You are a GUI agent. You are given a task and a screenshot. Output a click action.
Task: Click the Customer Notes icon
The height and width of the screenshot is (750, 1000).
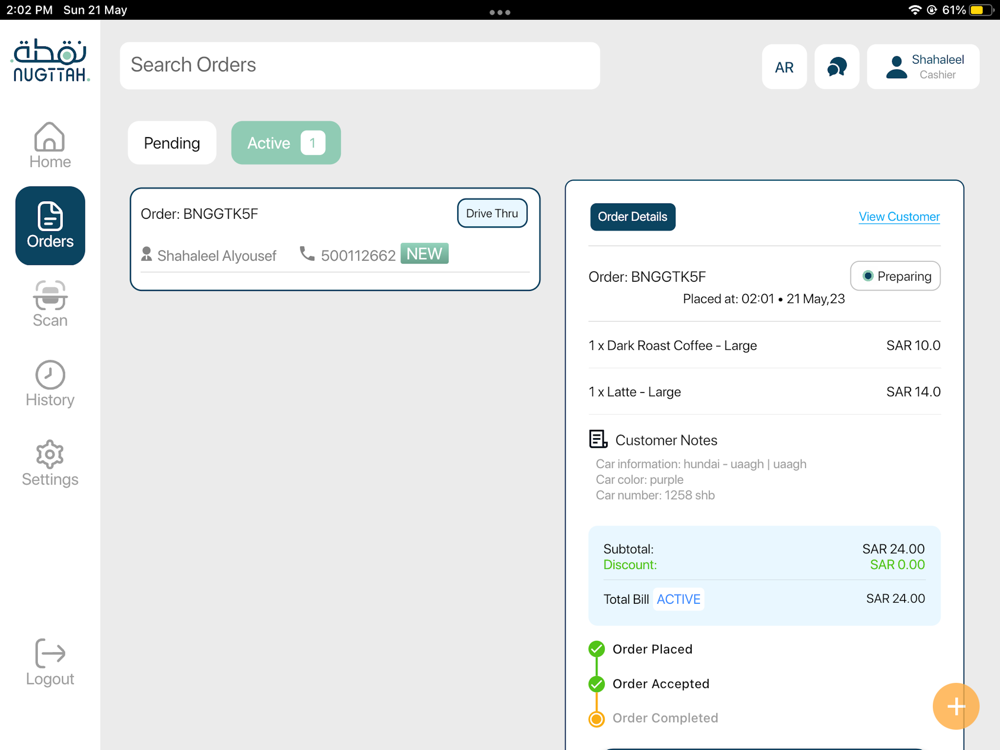[598, 439]
